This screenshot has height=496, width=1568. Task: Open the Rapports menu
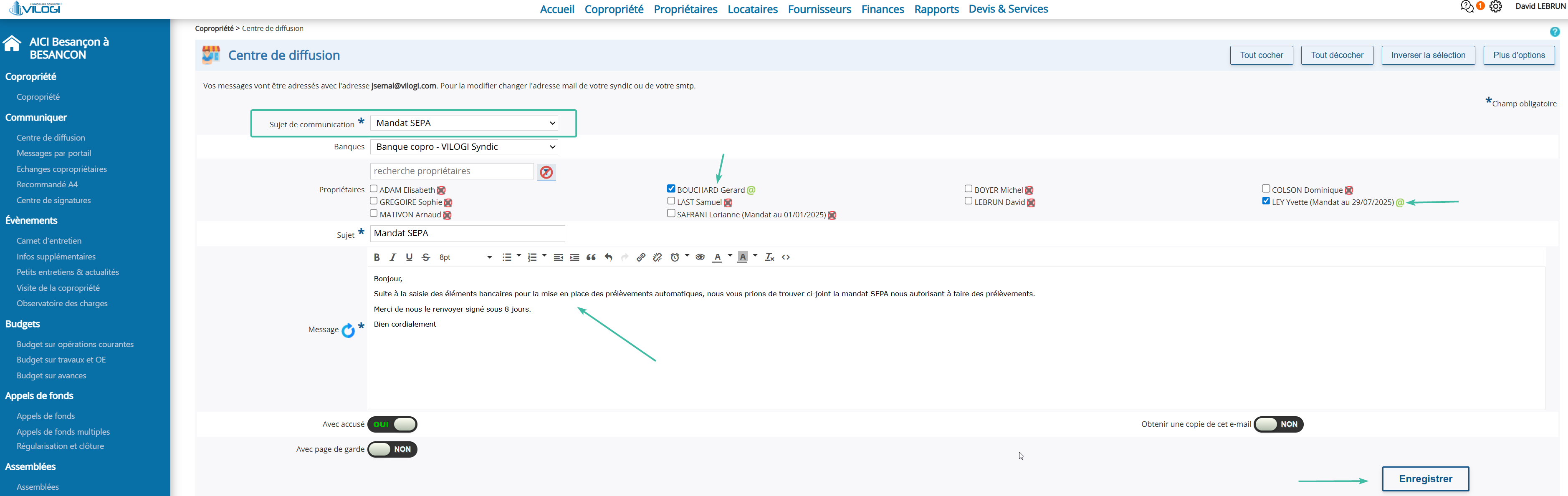(936, 9)
